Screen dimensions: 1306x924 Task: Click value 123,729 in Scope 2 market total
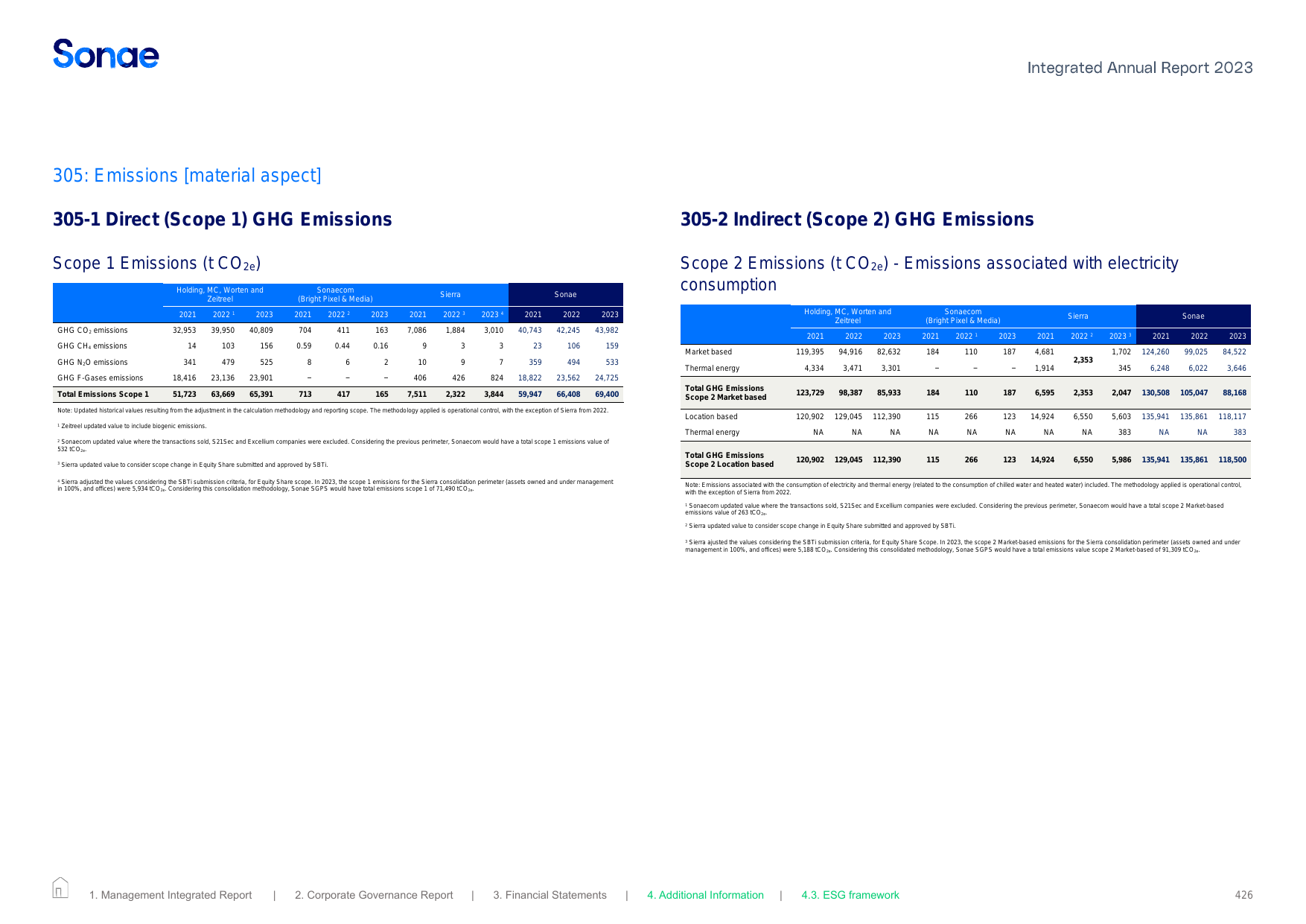[x=810, y=393]
